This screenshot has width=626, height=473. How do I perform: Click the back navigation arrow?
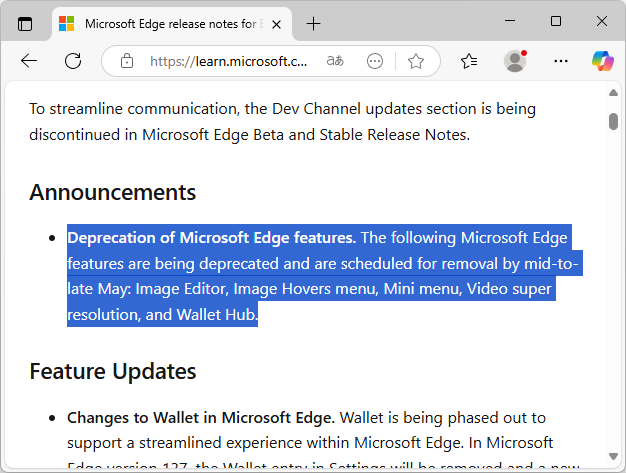pyautogui.click(x=29, y=61)
